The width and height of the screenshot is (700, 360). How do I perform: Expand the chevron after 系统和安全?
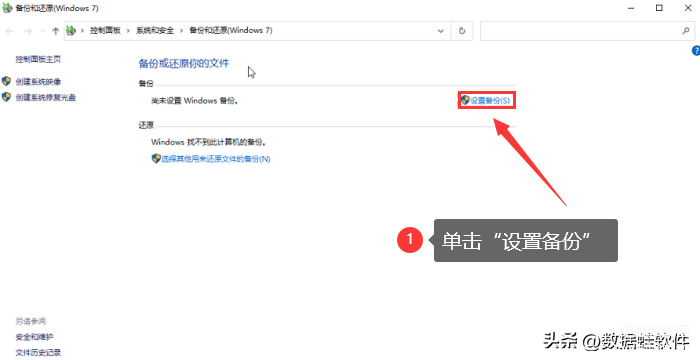click(x=182, y=31)
